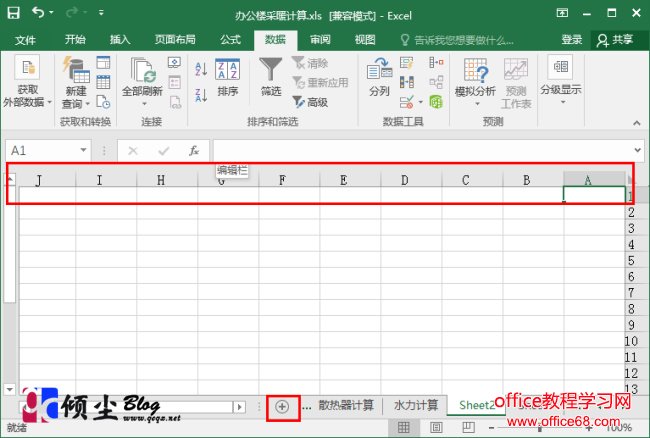Sort descending with the Z-A icon
The image size is (650, 438).
coord(201,95)
